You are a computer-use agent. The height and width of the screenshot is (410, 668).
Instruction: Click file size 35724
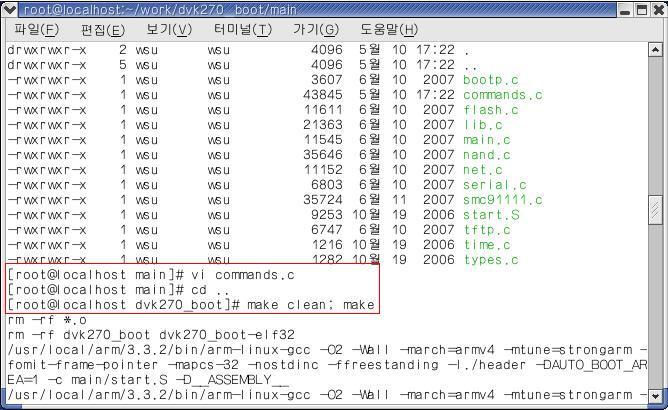322,199
